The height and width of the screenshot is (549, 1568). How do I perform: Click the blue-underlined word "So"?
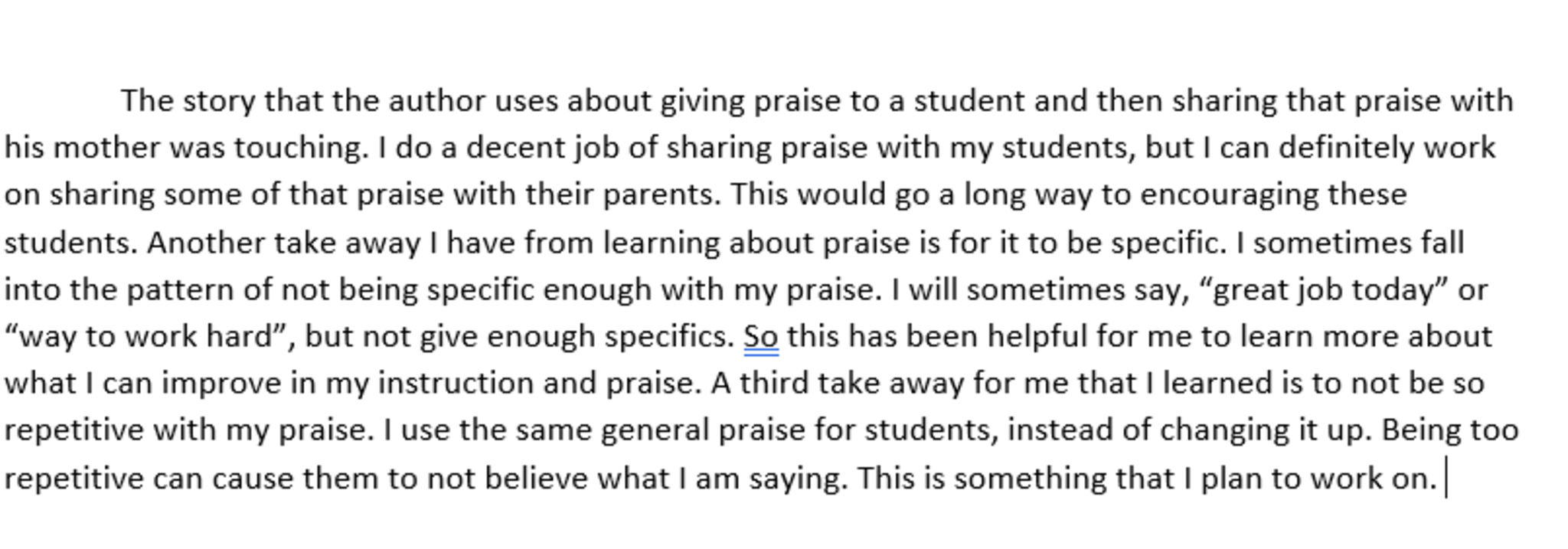[761, 337]
